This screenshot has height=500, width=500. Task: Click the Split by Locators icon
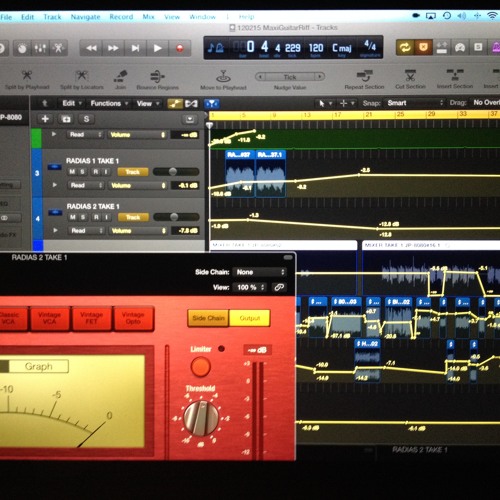(81, 75)
